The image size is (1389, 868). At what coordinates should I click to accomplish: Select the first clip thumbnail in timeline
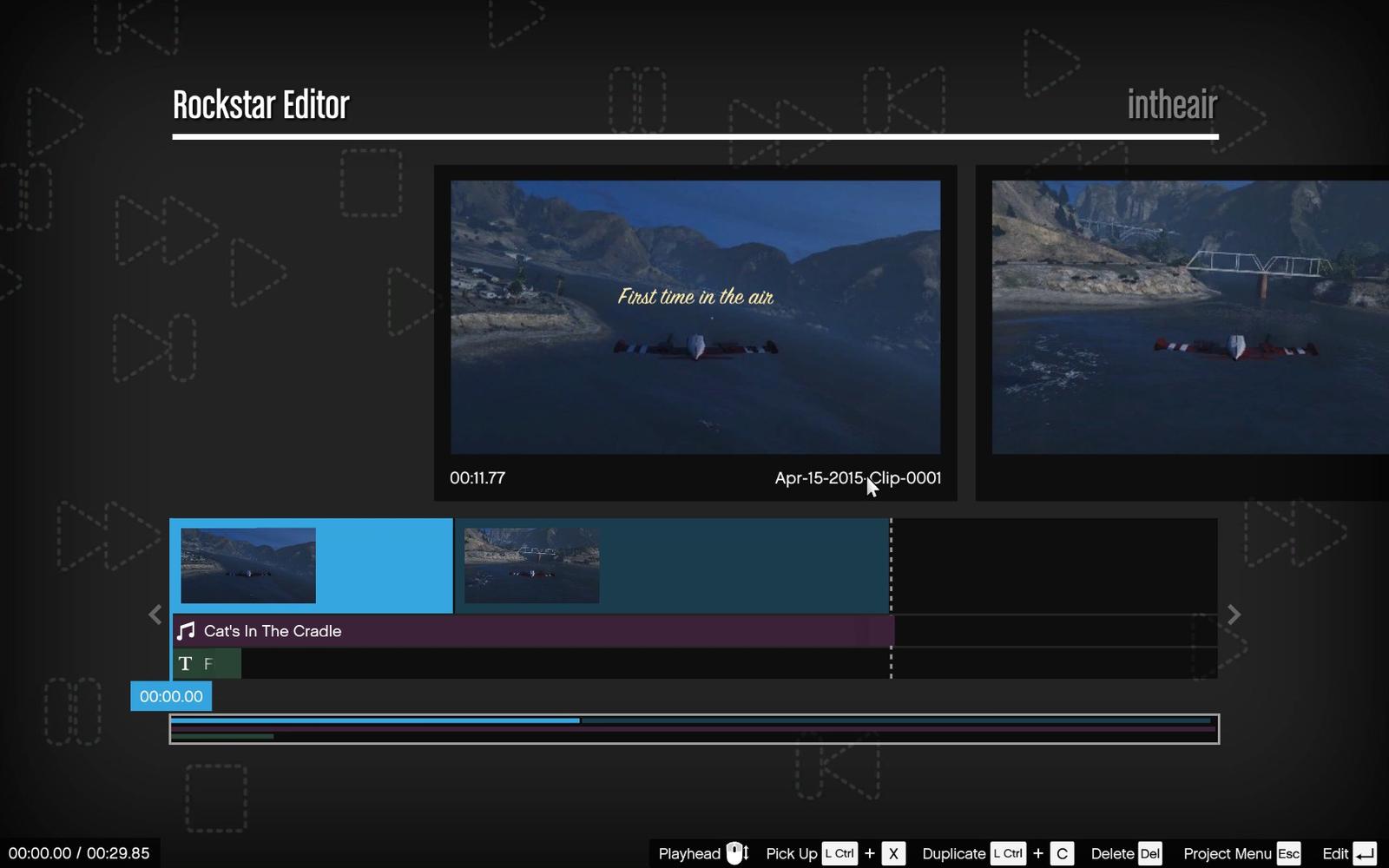[x=248, y=565]
